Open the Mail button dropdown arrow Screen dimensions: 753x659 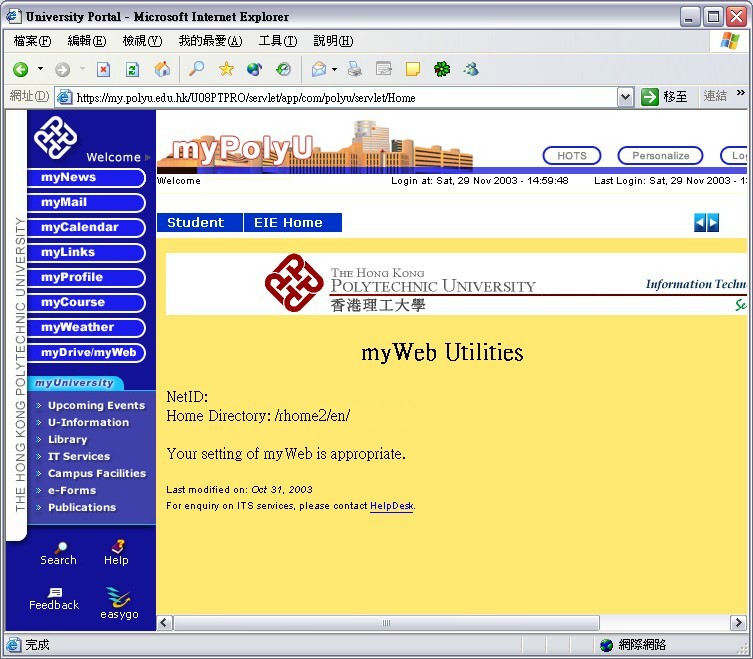click(x=334, y=70)
